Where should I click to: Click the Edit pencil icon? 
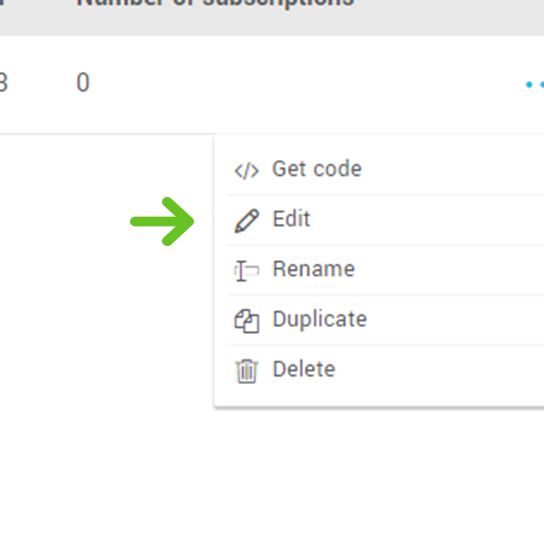(x=247, y=221)
